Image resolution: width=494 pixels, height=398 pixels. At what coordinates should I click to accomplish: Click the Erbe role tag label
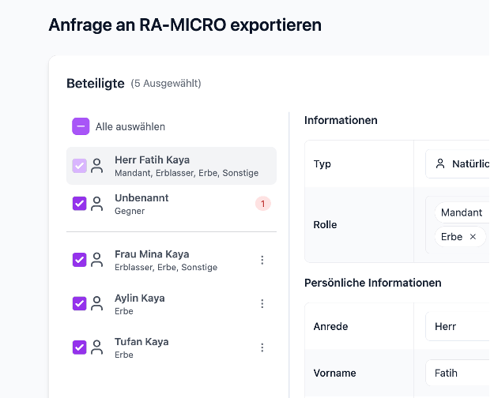[452, 237]
